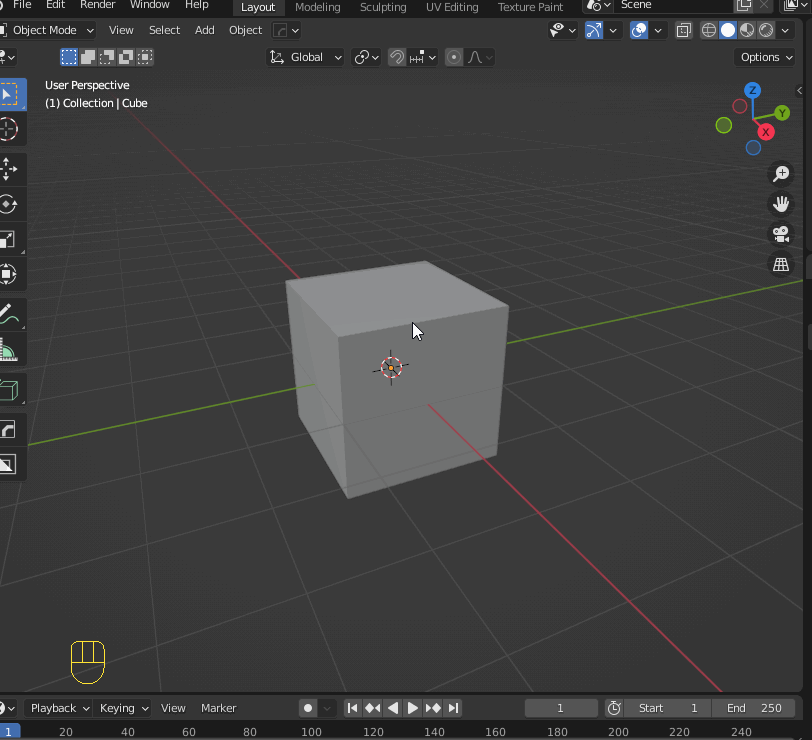This screenshot has height=740, width=812.
Task: Jump to end of animation playback
Action: click(453, 708)
